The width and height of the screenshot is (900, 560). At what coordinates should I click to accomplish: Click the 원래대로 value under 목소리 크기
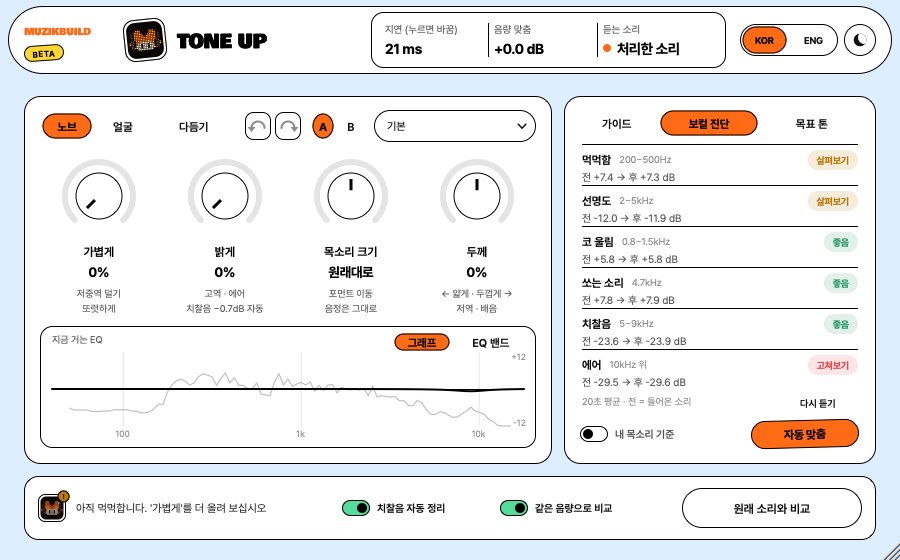point(351,272)
